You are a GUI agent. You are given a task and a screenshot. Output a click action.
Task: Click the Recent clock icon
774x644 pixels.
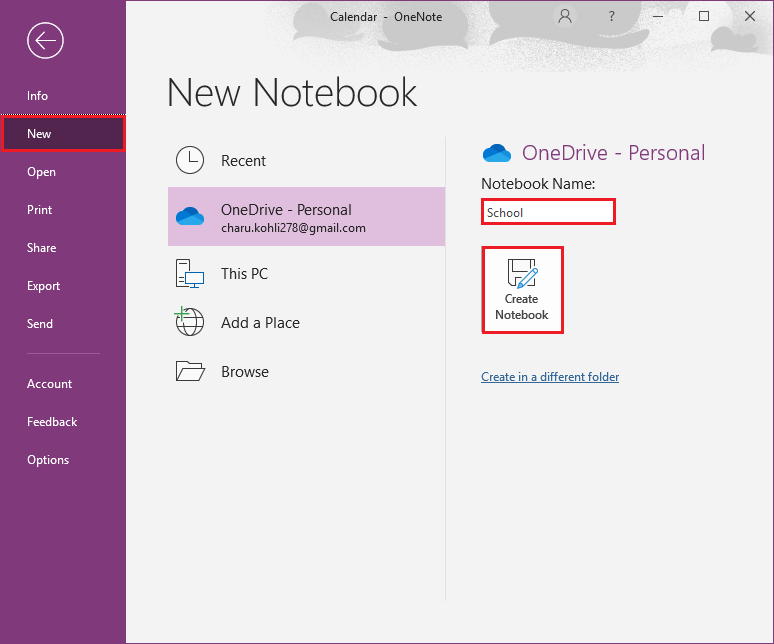190,160
